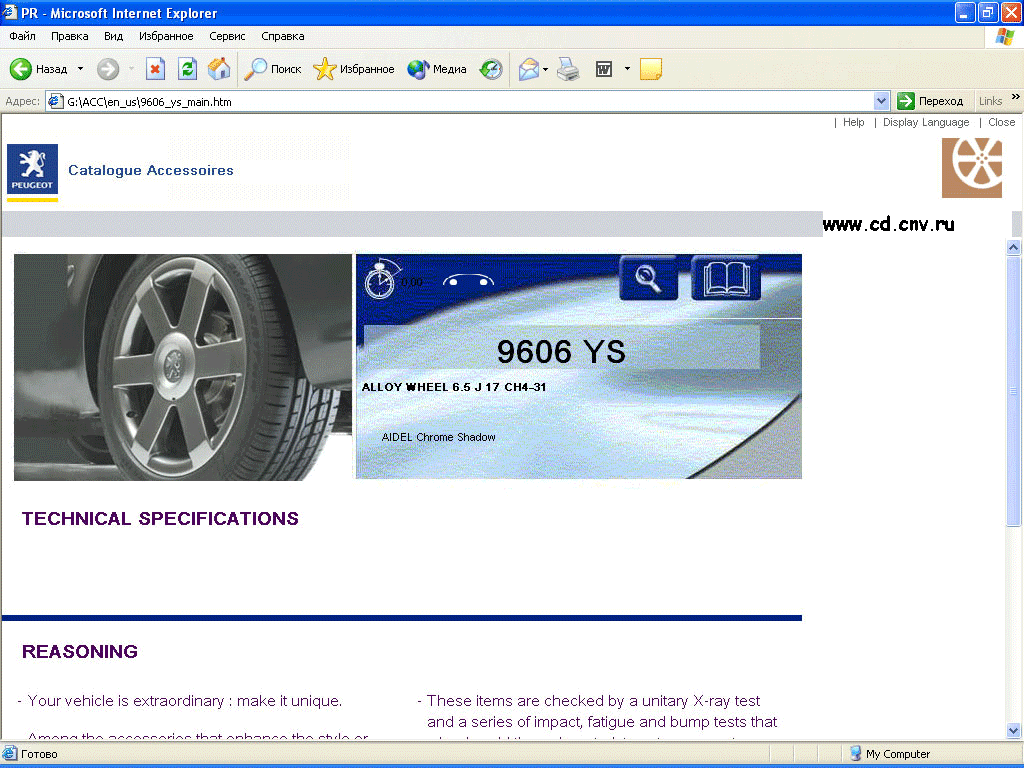Open the Help link
This screenshot has width=1024, height=768.
click(x=853, y=122)
